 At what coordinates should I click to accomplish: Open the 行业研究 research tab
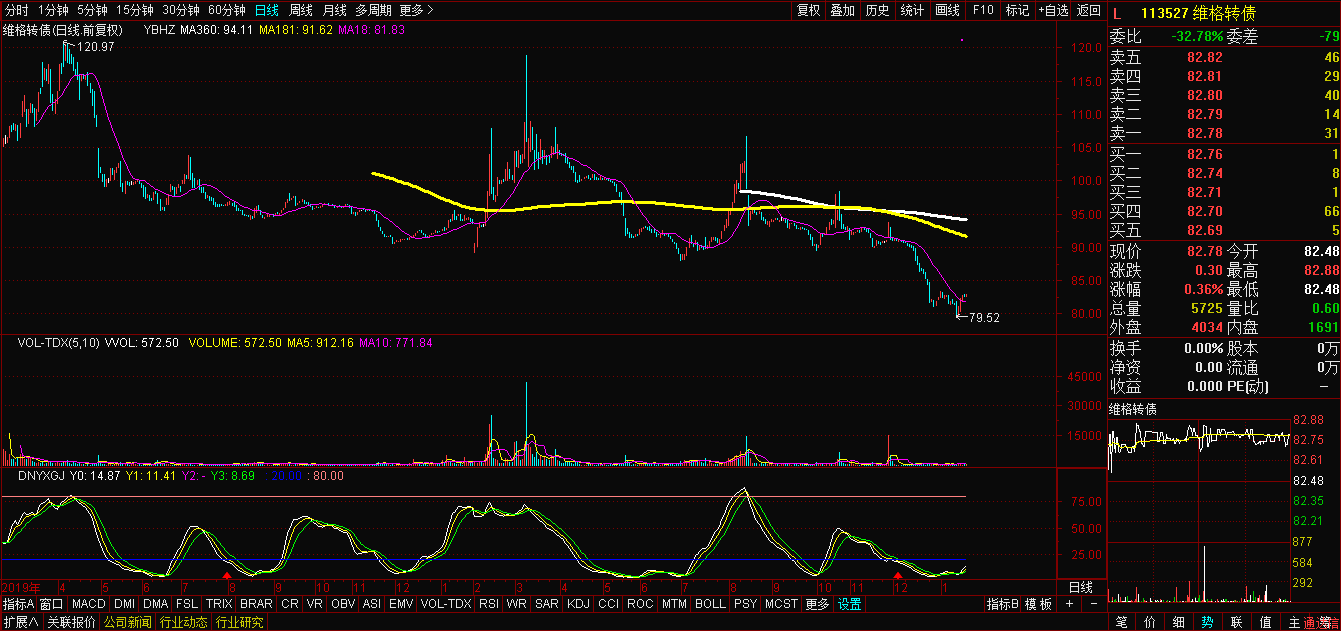(239, 622)
